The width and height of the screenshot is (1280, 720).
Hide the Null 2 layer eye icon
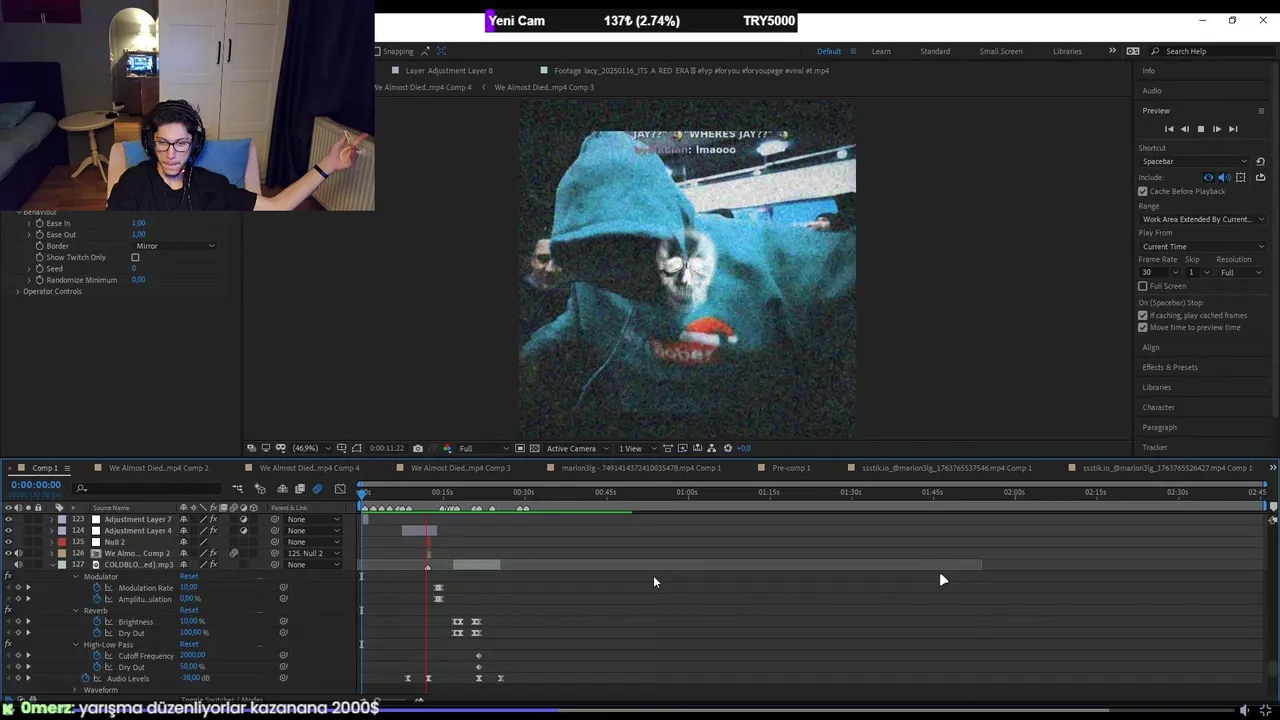[x=8, y=542]
